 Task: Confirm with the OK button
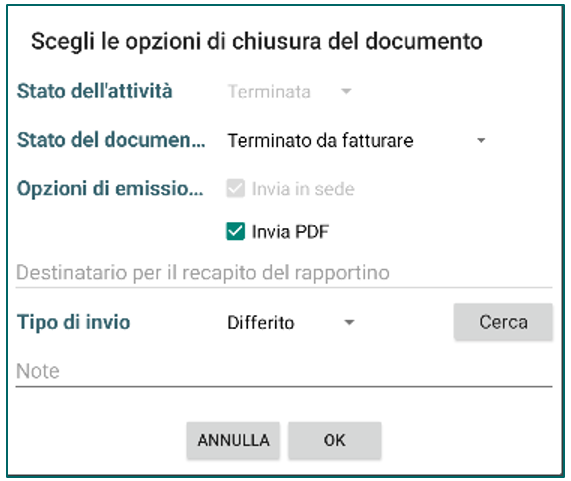334,440
